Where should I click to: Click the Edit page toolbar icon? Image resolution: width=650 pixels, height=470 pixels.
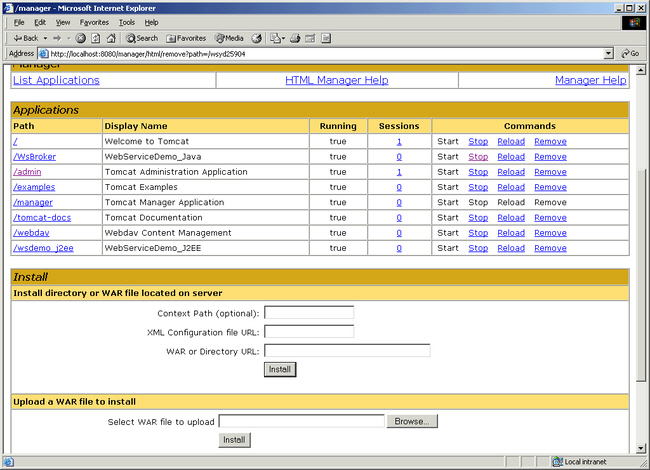[310, 38]
